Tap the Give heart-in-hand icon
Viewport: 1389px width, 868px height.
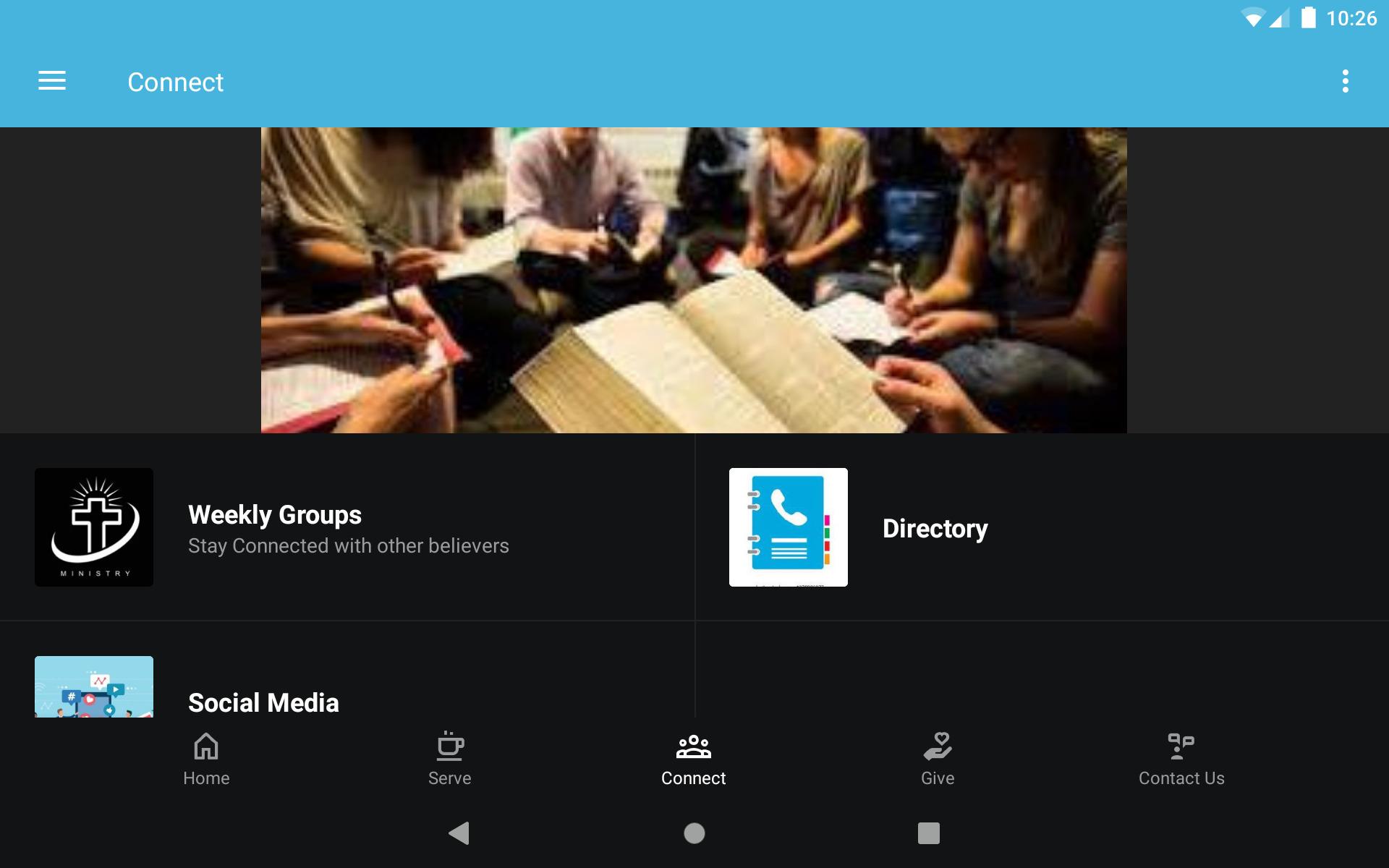tap(938, 746)
